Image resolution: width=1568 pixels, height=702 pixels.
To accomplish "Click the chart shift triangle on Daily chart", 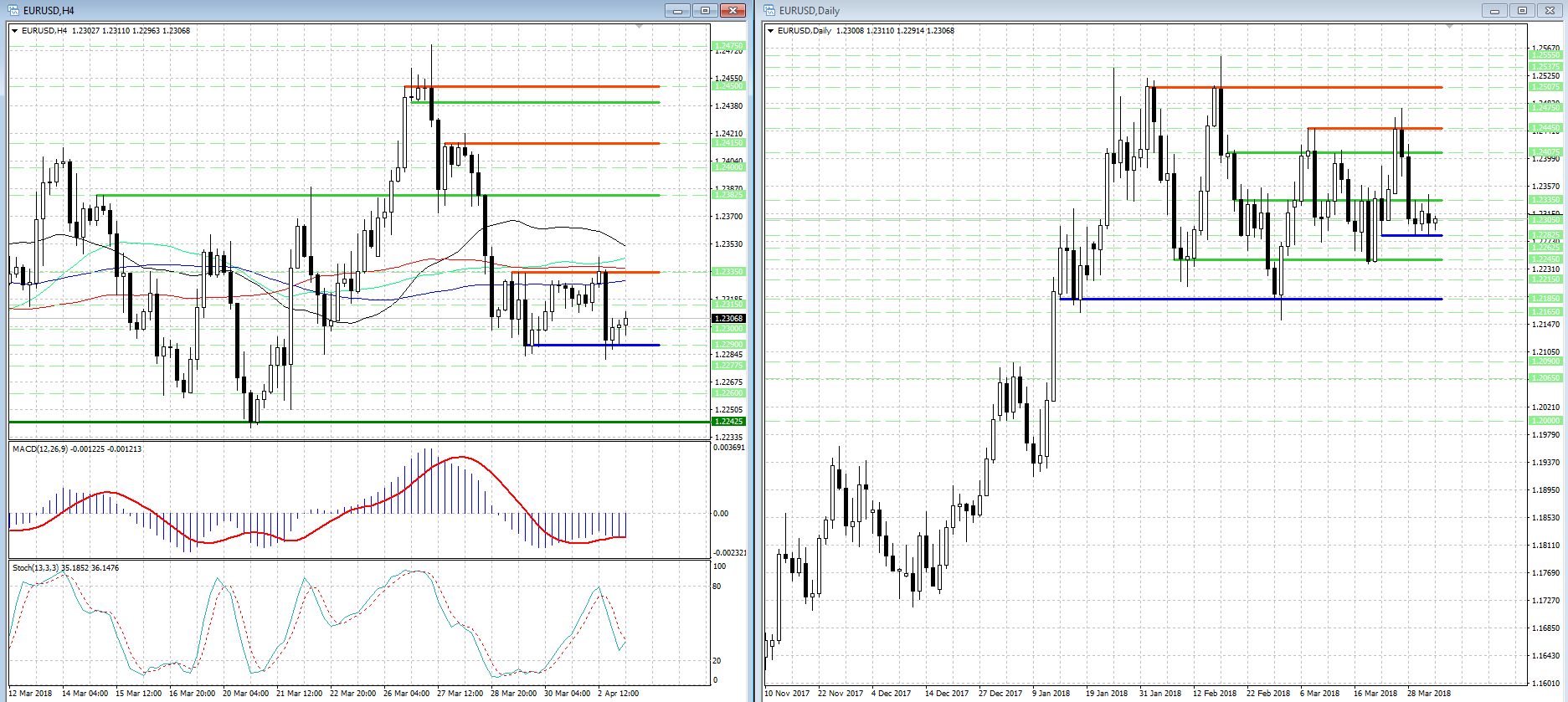I will 1449,27.
